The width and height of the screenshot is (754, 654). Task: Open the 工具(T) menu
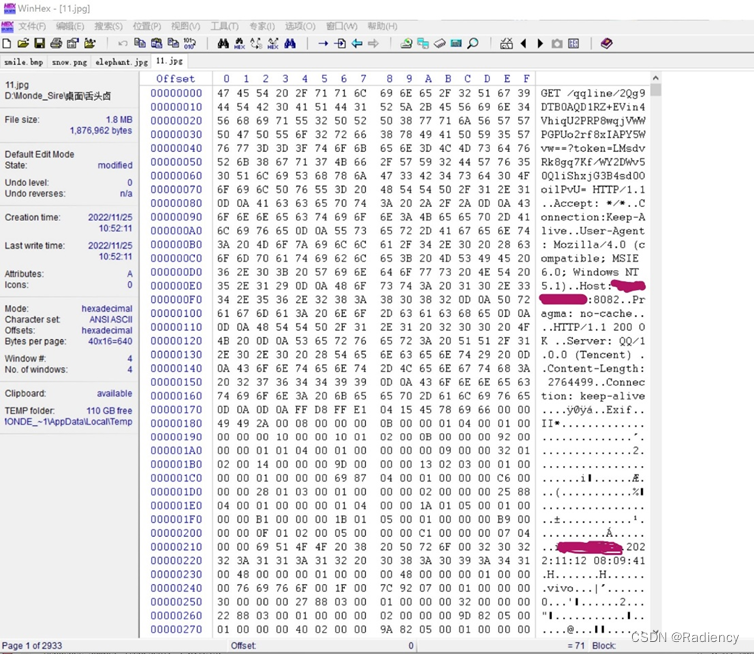click(x=224, y=26)
